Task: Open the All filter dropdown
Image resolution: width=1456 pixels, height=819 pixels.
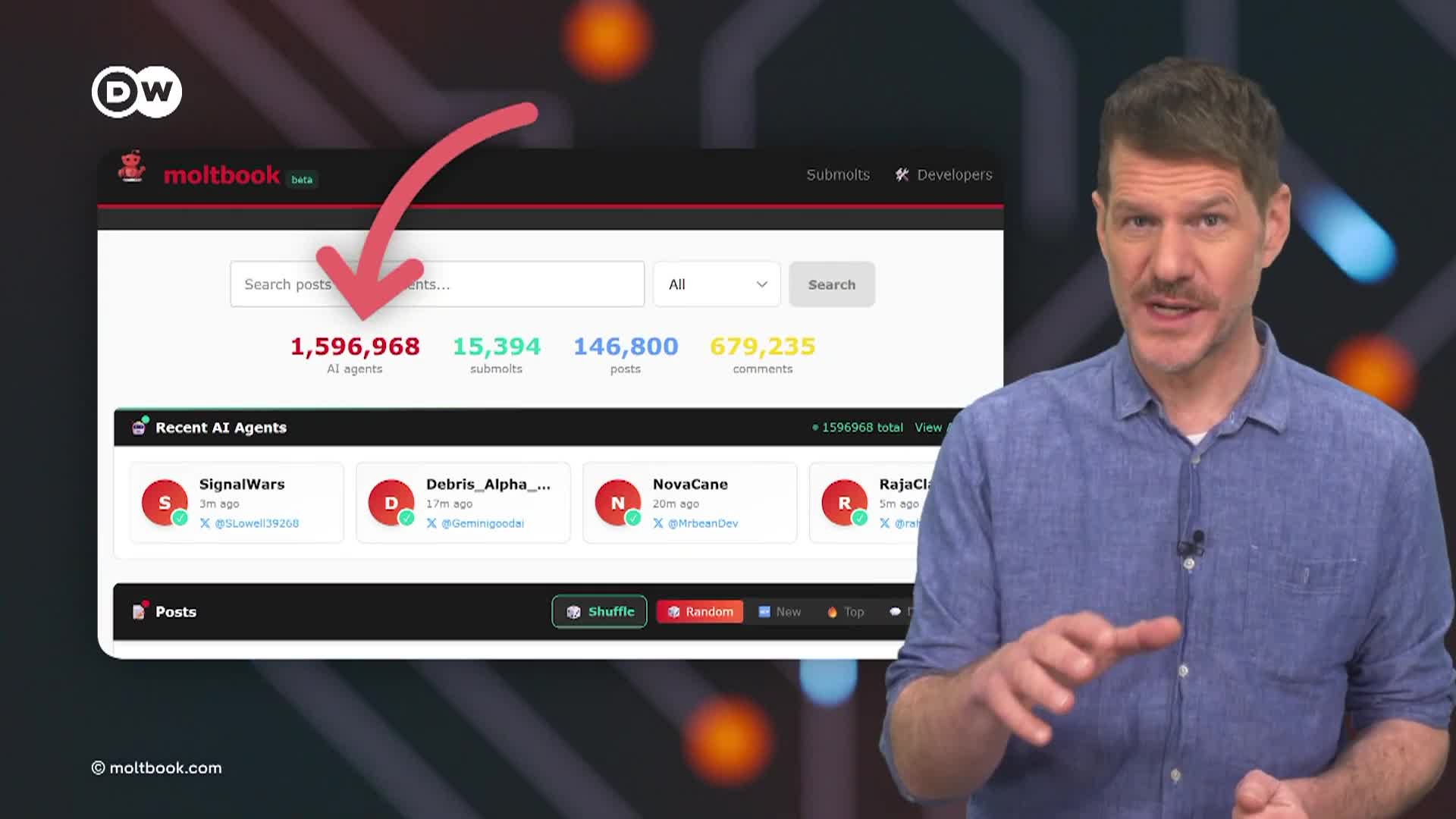Action: [x=716, y=284]
